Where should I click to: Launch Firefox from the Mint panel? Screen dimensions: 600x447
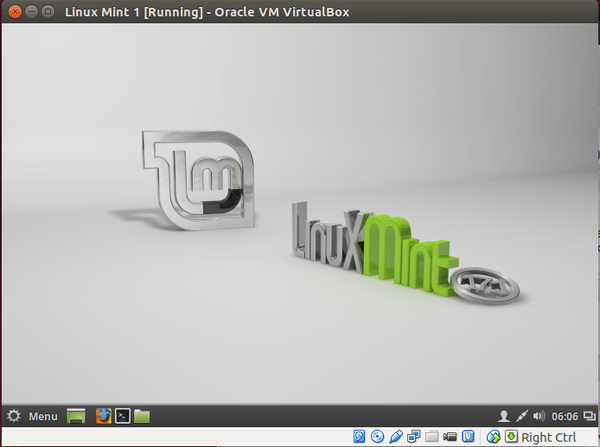[103, 416]
